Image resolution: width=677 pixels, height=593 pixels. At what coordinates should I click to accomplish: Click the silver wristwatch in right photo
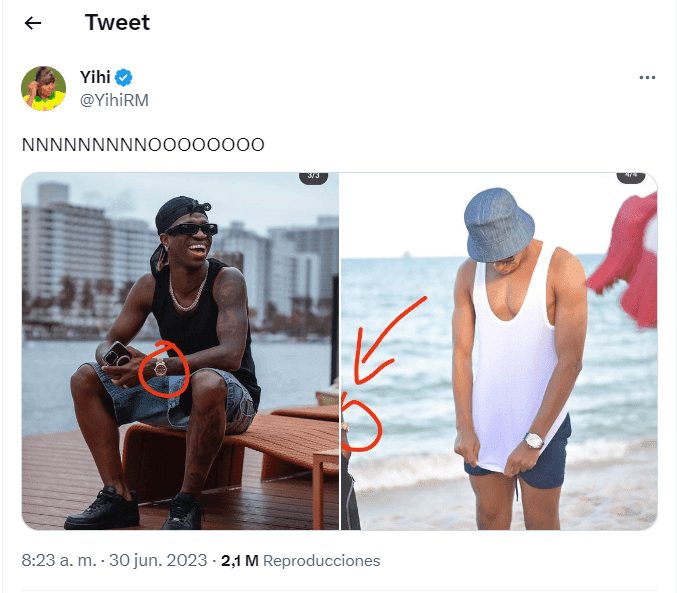coord(534,440)
